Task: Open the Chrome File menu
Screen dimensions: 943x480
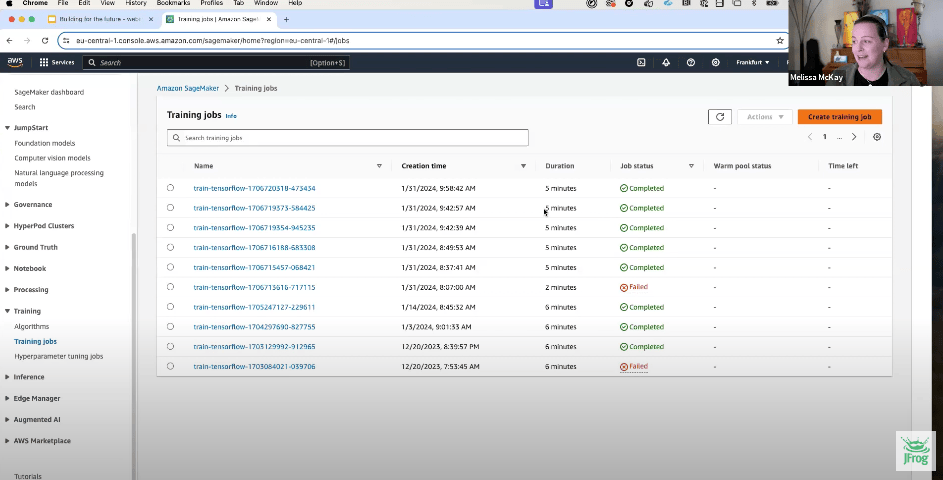Action: (x=63, y=3)
